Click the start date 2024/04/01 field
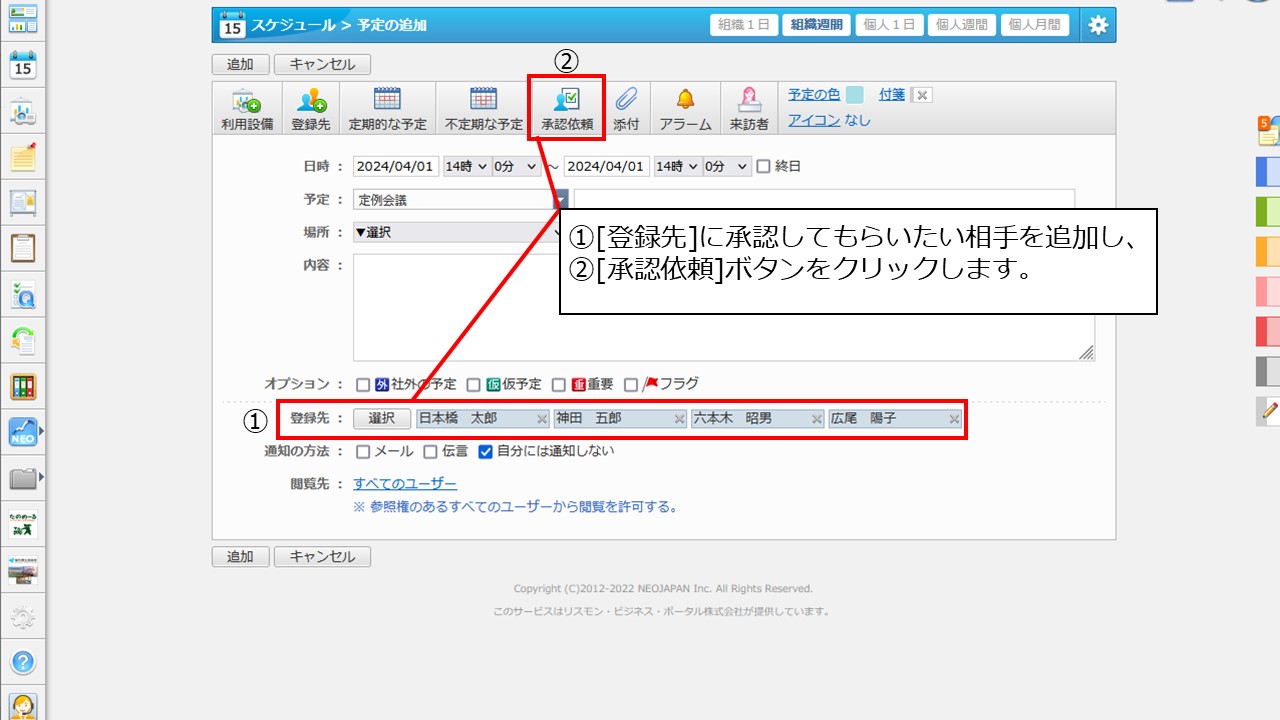 point(396,167)
